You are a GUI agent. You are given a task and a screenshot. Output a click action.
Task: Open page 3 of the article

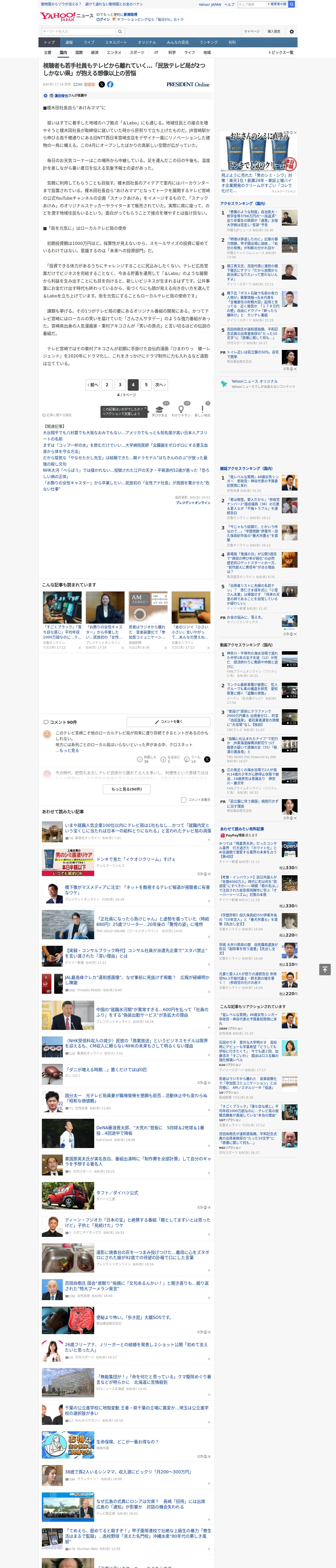point(120,385)
